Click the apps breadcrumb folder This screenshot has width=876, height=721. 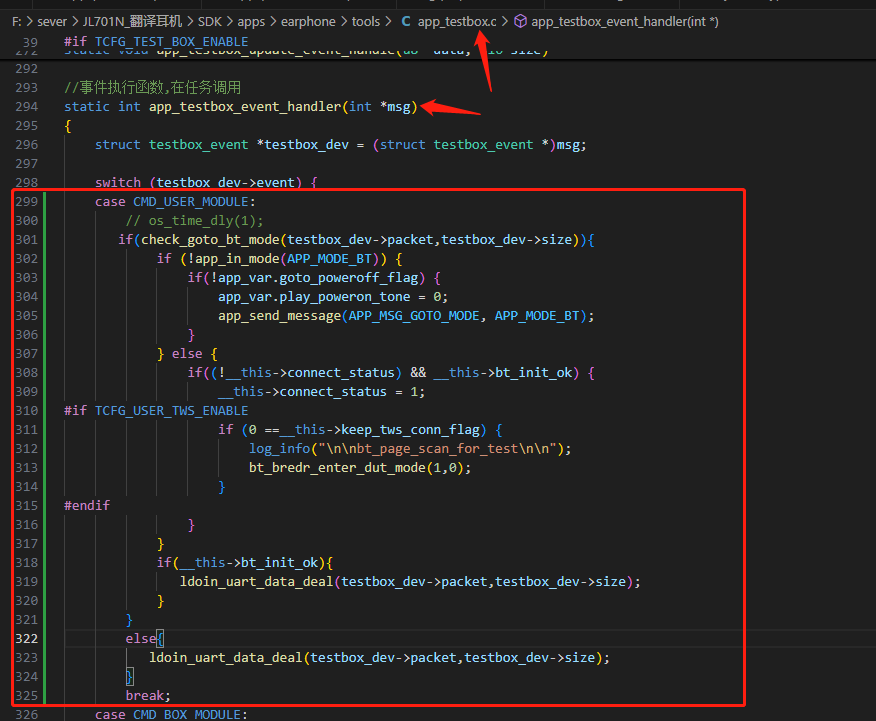(251, 22)
